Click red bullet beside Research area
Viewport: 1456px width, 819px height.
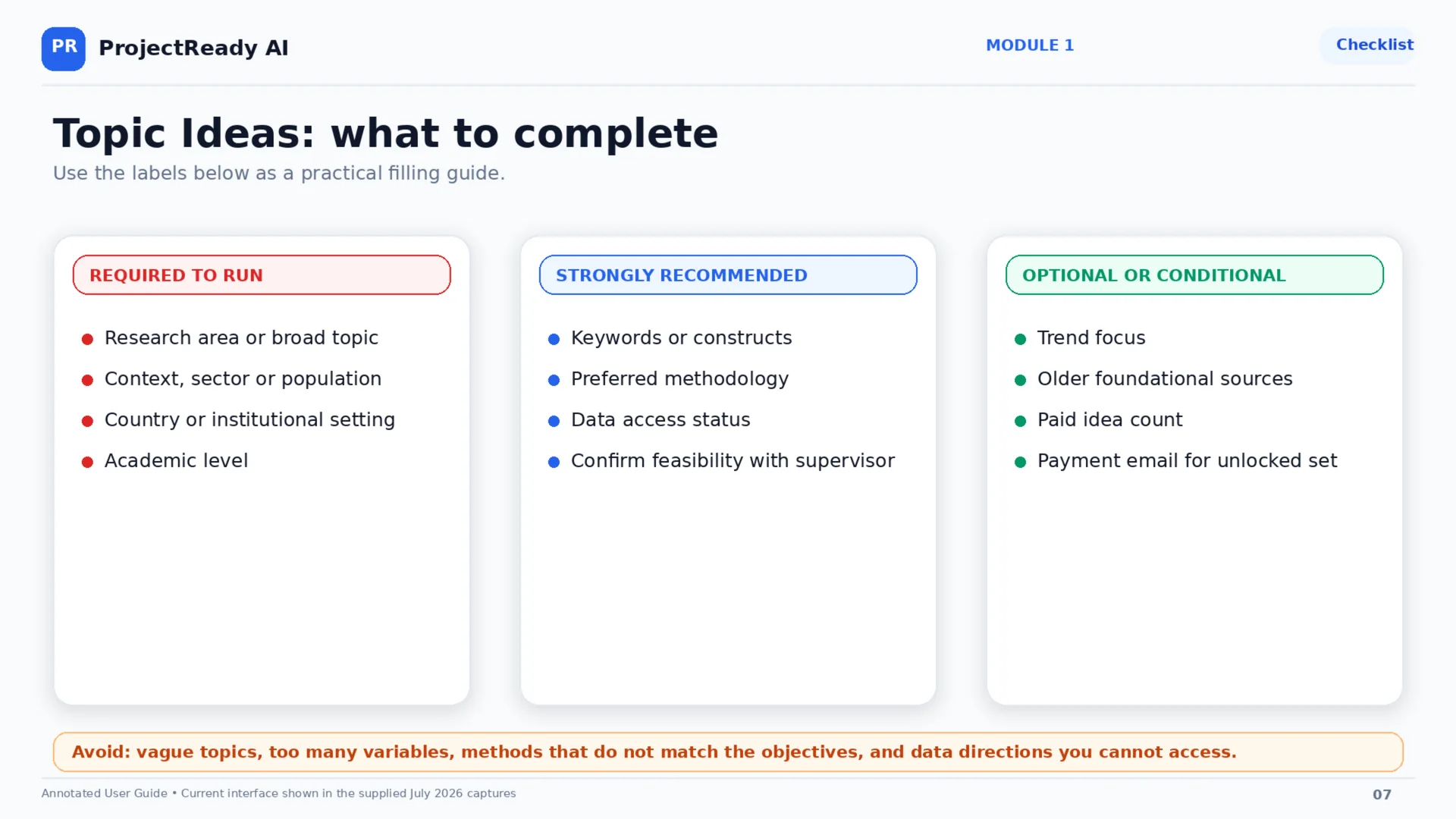click(87, 339)
